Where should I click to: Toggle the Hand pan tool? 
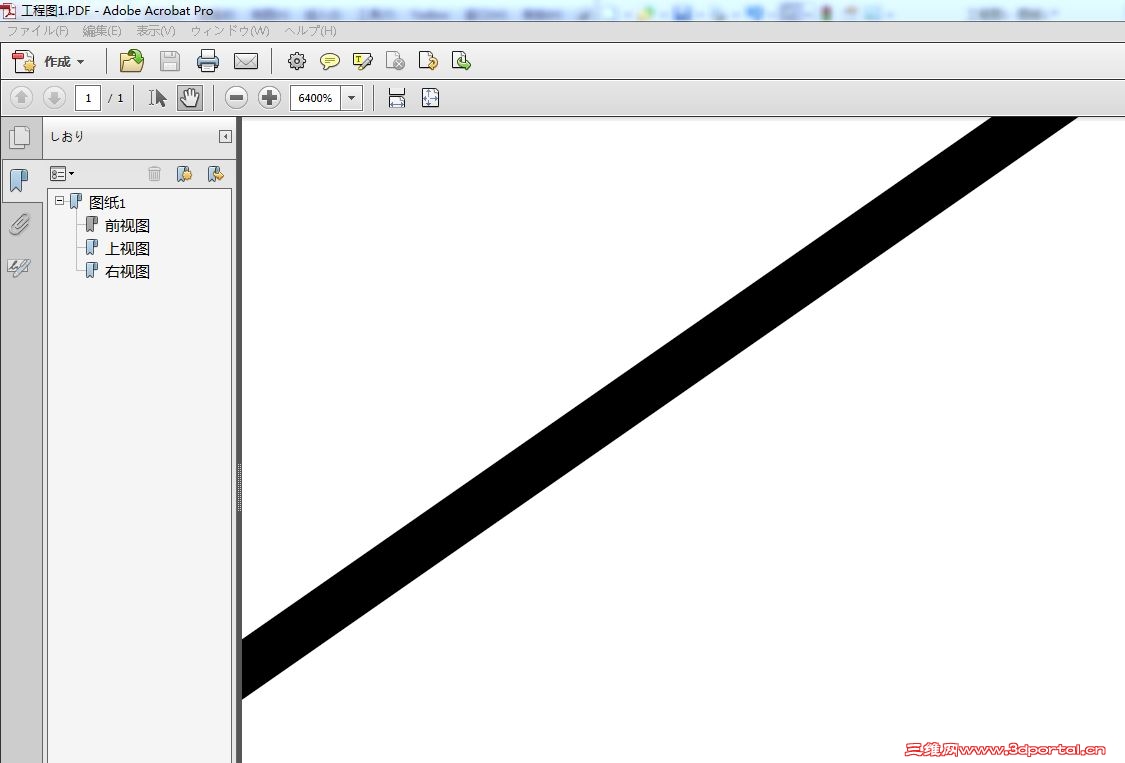[190, 98]
